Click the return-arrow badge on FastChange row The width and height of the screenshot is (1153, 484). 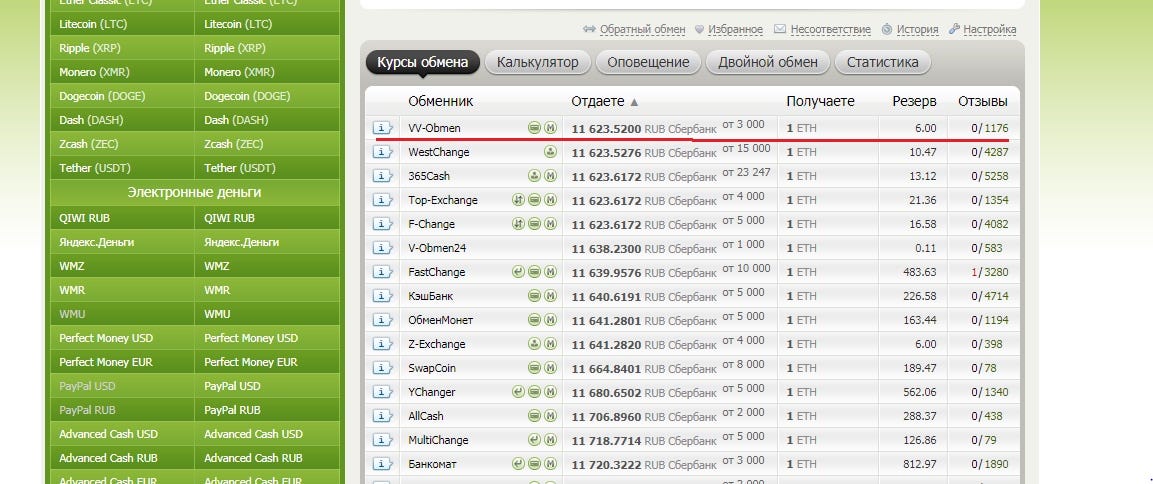click(518, 272)
